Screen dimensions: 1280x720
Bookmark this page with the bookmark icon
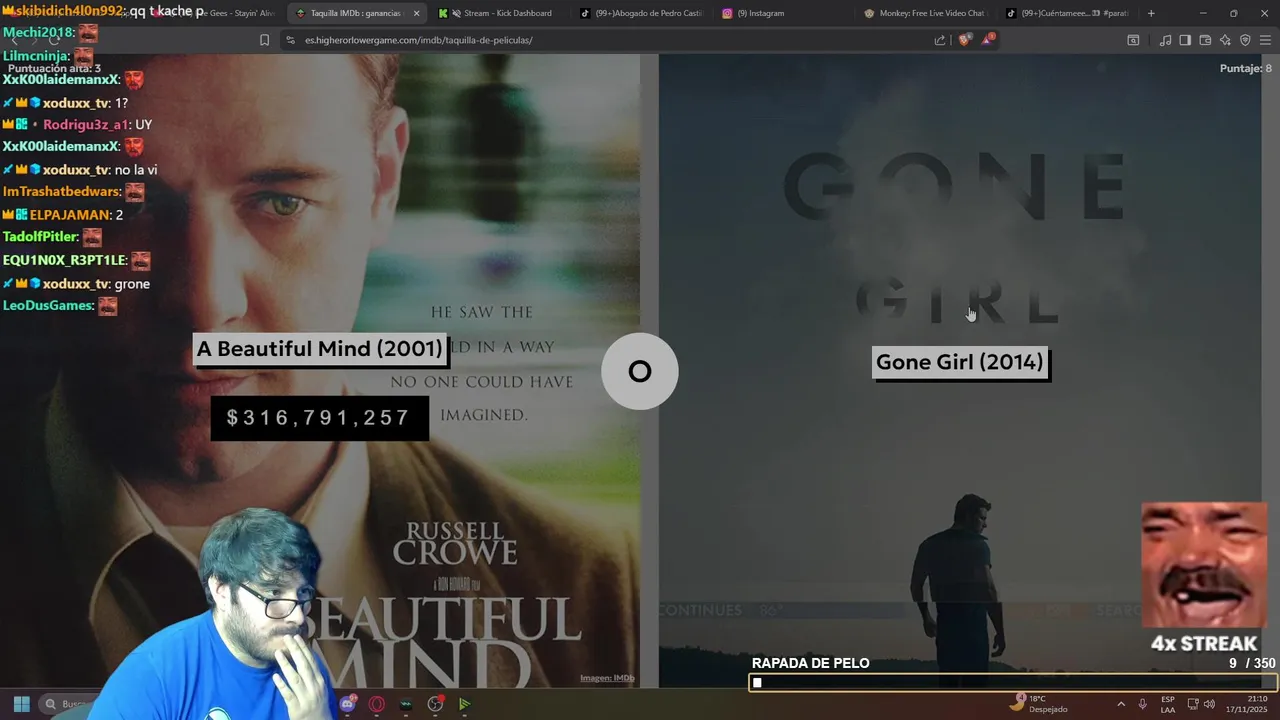(x=264, y=40)
